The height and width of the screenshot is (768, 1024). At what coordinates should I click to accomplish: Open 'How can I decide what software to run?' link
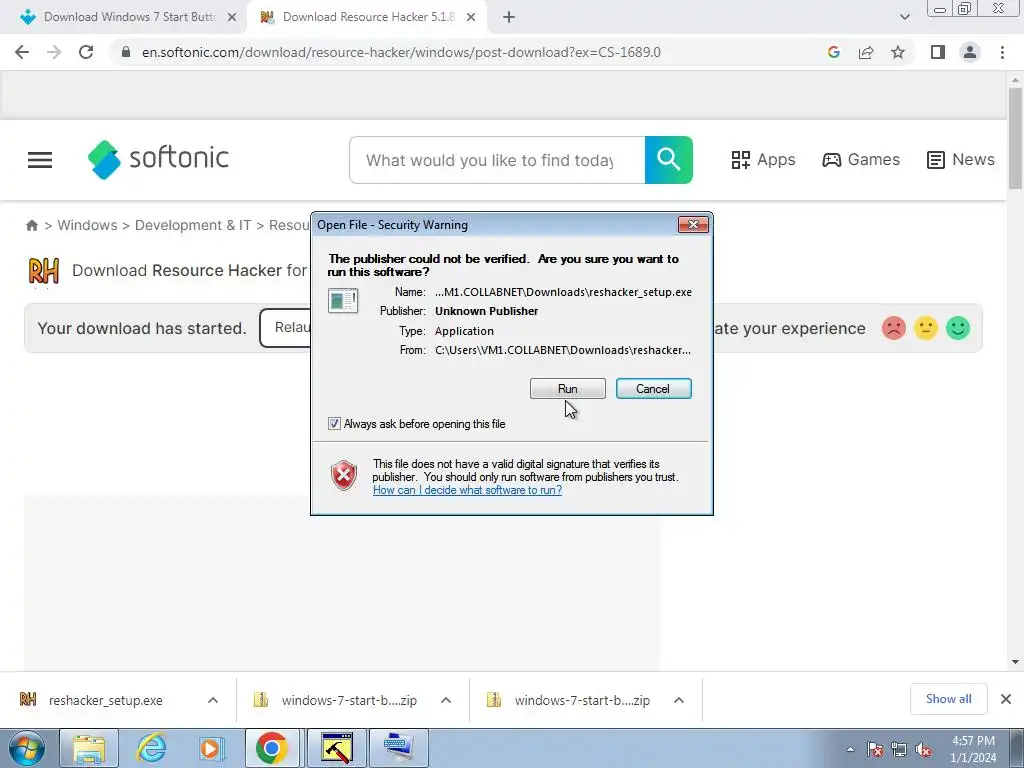(467, 490)
